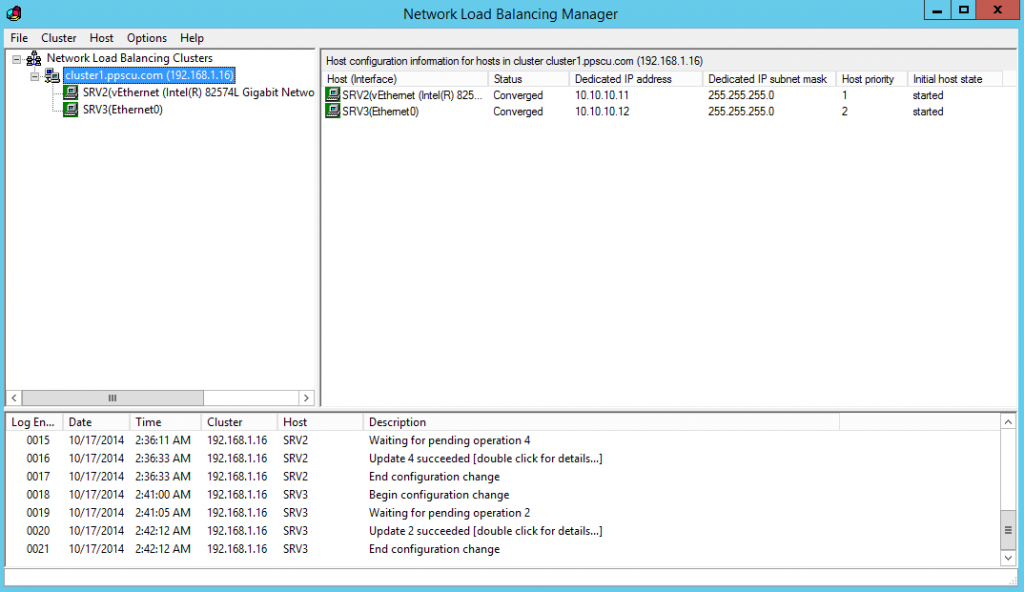Screen dimensions: 1024x592
Task: Collapse the cluster1.ppscu.com tree node
Action: pos(35,76)
